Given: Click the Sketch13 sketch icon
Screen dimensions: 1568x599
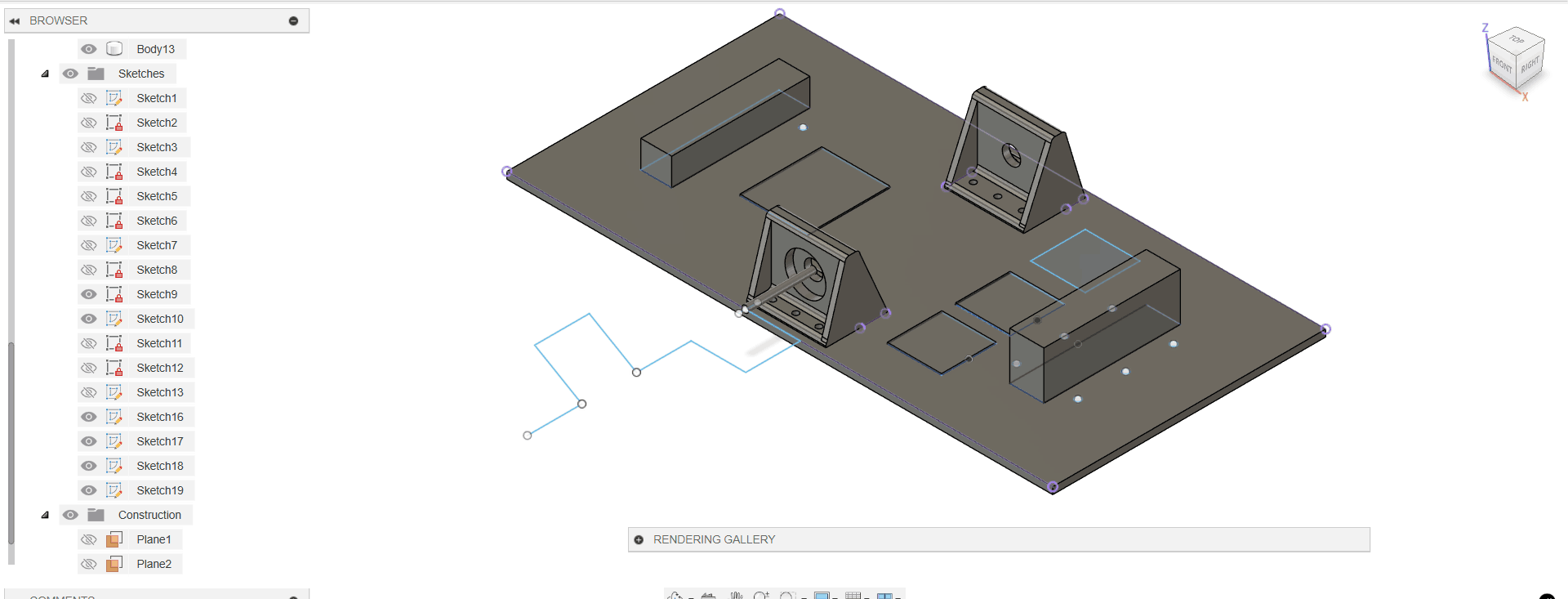Looking at the screenshot, I should click(x=114, y=392).
